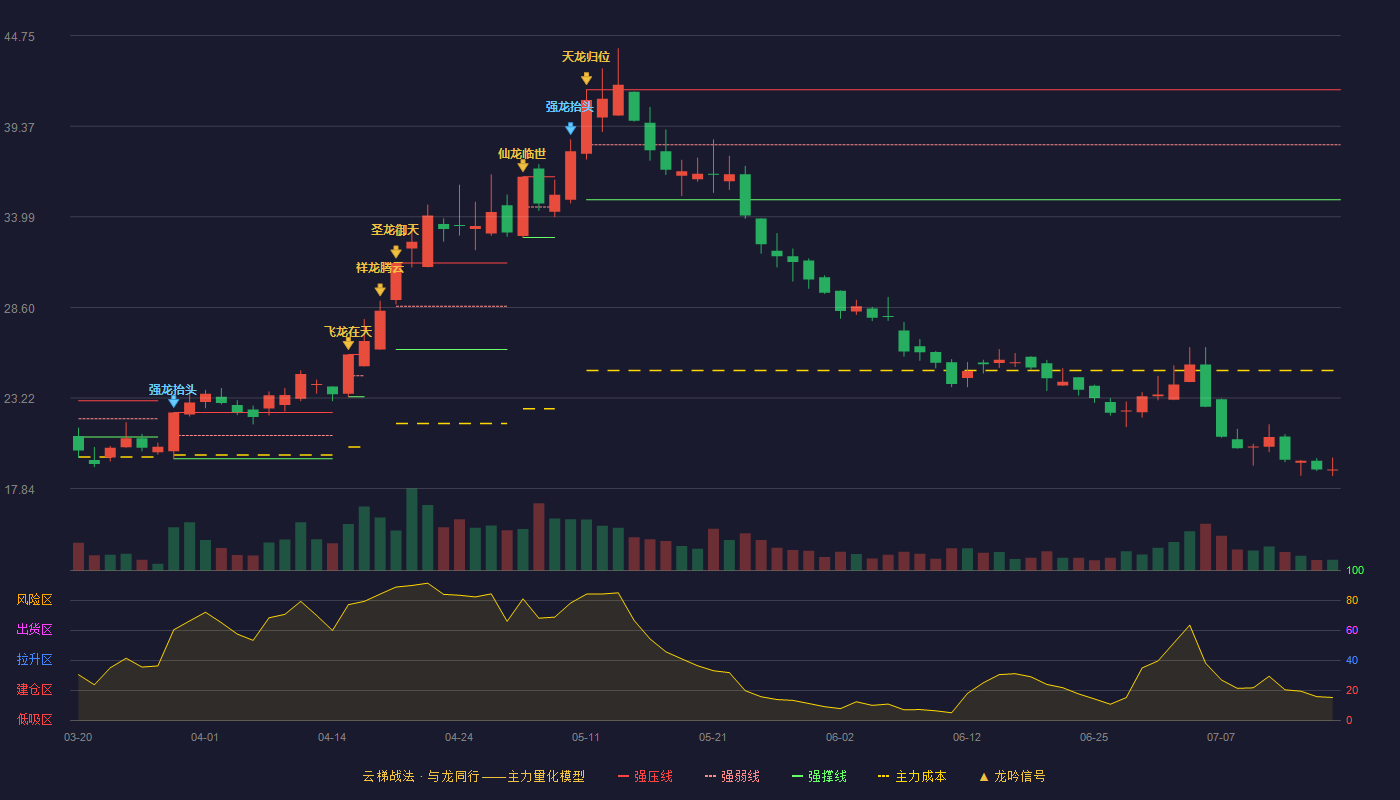
Task: Click the red 0 indicator scale value
Action: pyautogui.click(x=1349, y=720)
